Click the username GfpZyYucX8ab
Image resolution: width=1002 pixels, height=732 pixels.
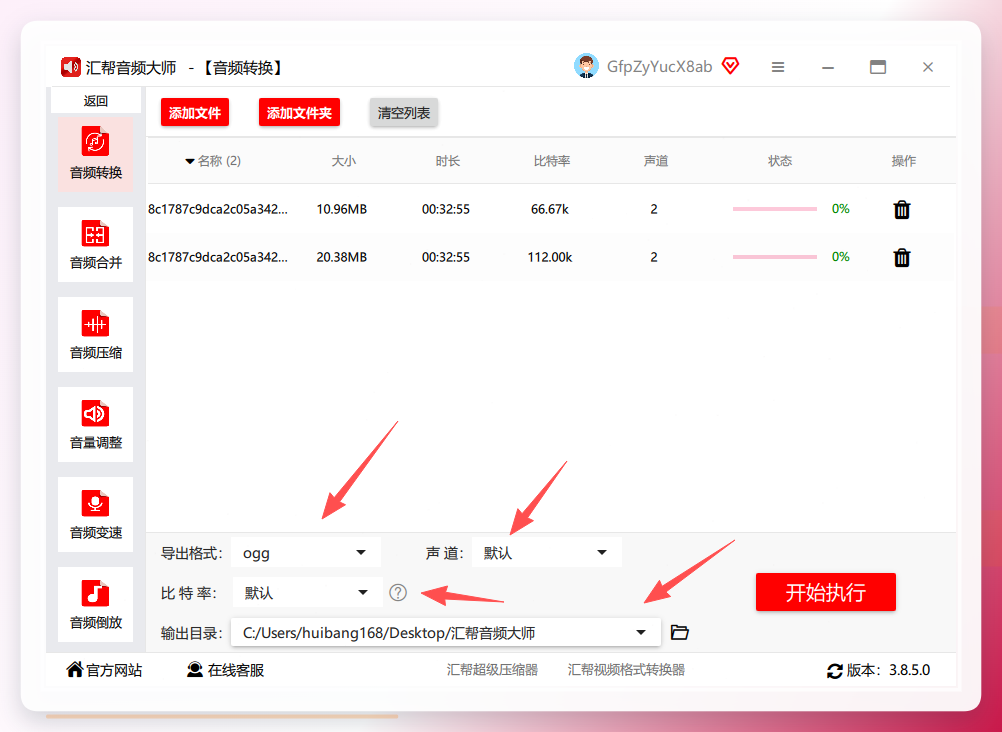659,66
